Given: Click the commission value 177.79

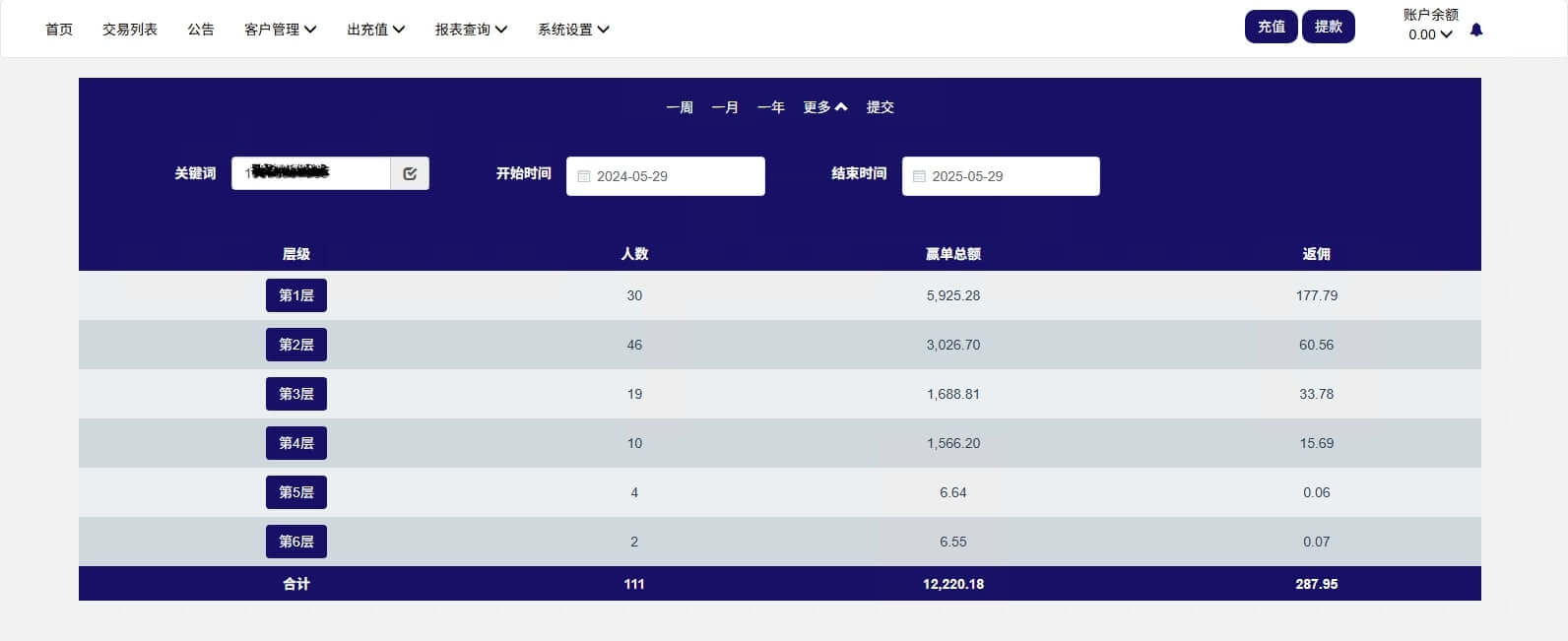Looking at the screenshot, I should (x=1317, y=295).
